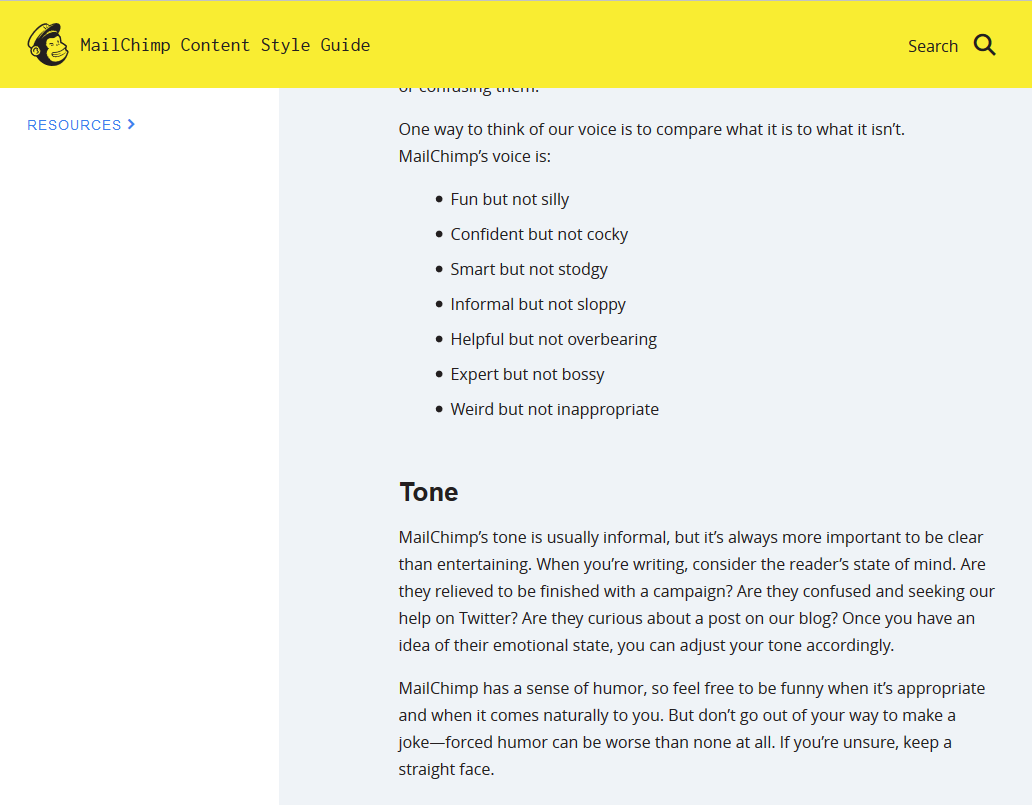
Task: Click paragraph starting "MailChimp has a sense of humor"
Action: (x=692, y=729)
